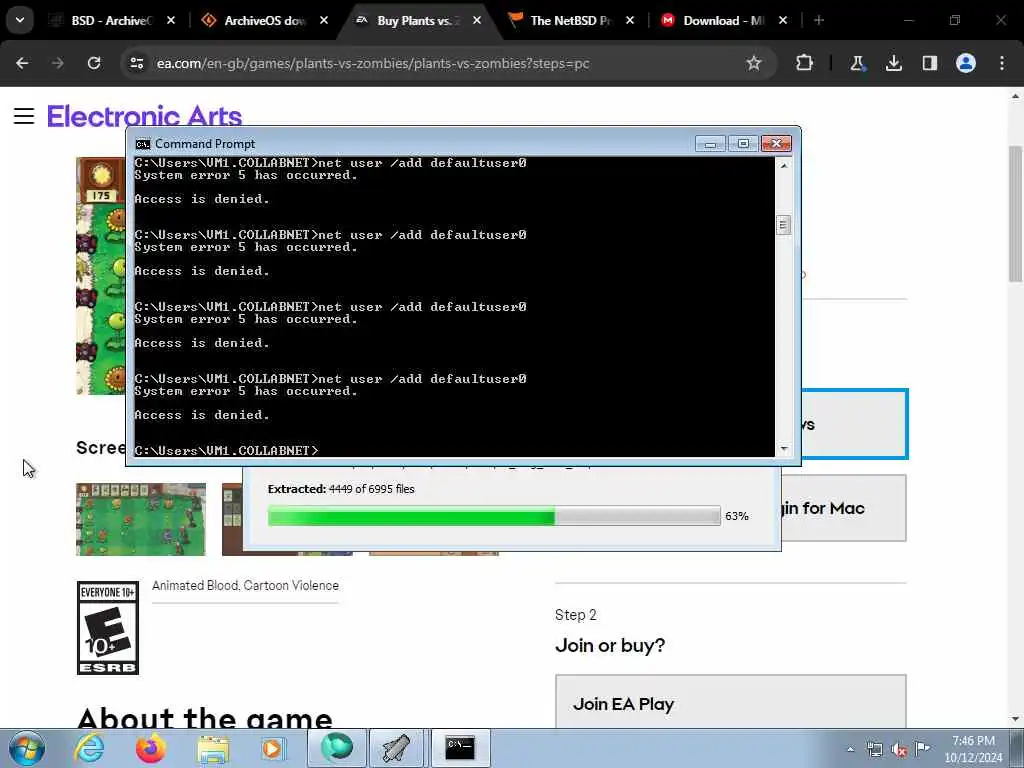Open the network tray icon
The width and height of the screenshot is (1024, 768).
point(874,749)
